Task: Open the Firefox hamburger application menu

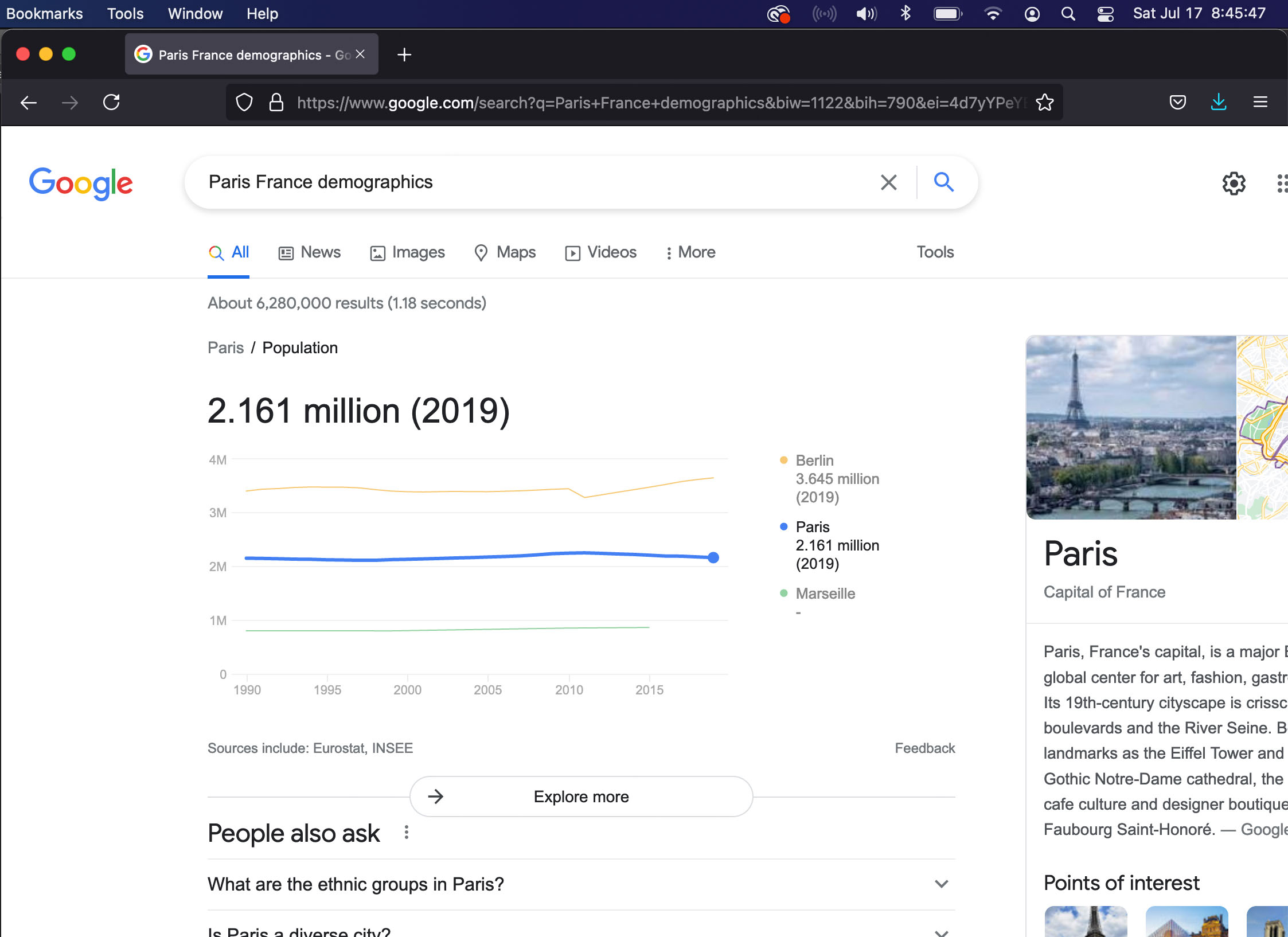Action: pyautogui.click(x=1260, y=103)
